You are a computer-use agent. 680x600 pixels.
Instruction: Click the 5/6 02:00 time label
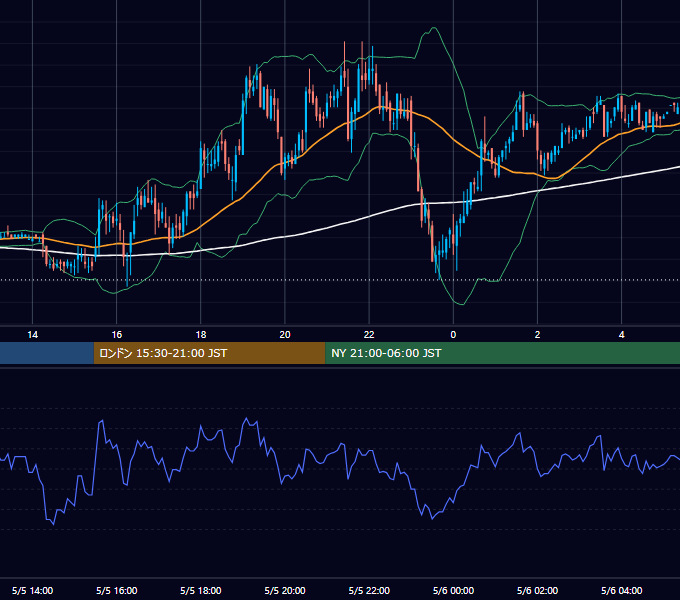click(x=537, y=590)
